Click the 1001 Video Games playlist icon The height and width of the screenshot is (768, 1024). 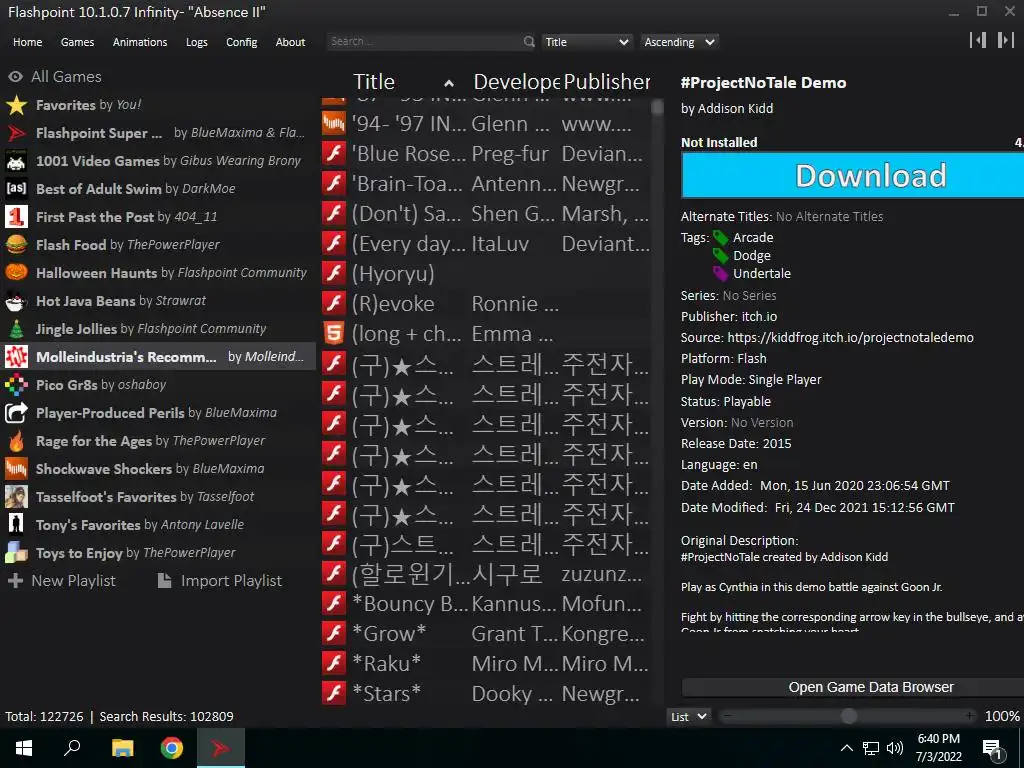tap(16, 161)
